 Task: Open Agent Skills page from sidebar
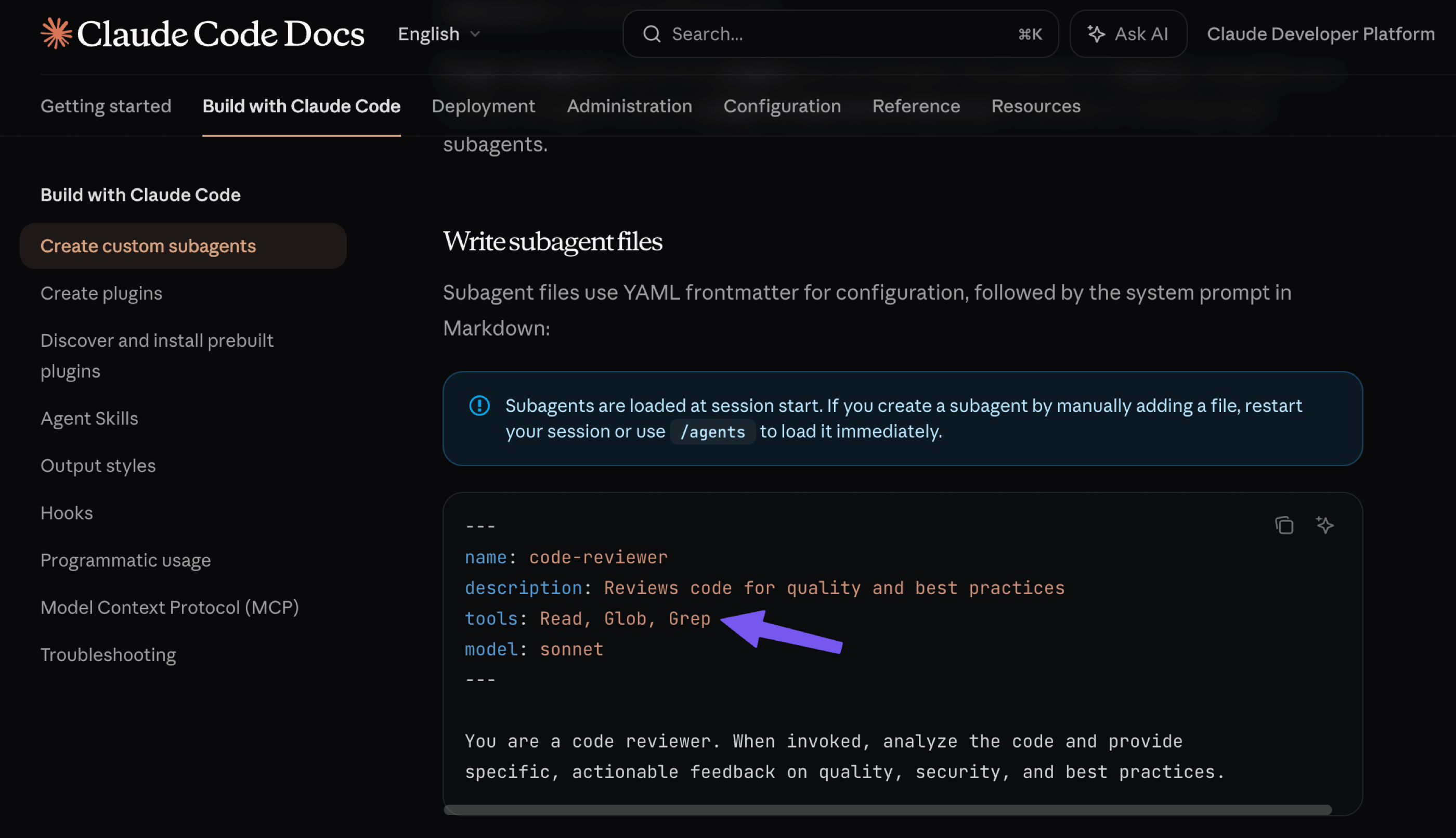tap(89, 418)
